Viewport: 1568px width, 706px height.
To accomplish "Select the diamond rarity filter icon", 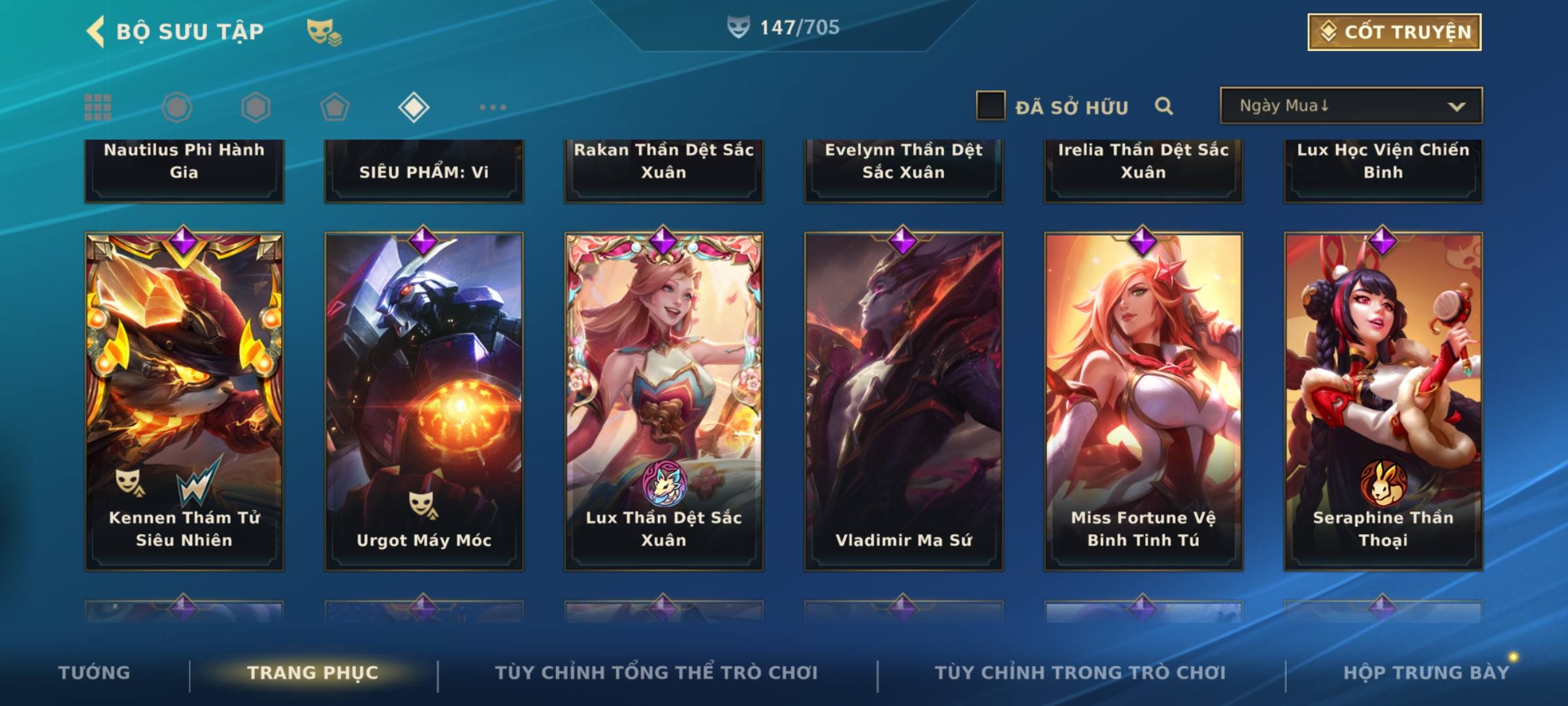I will click(x=414, y=107).
